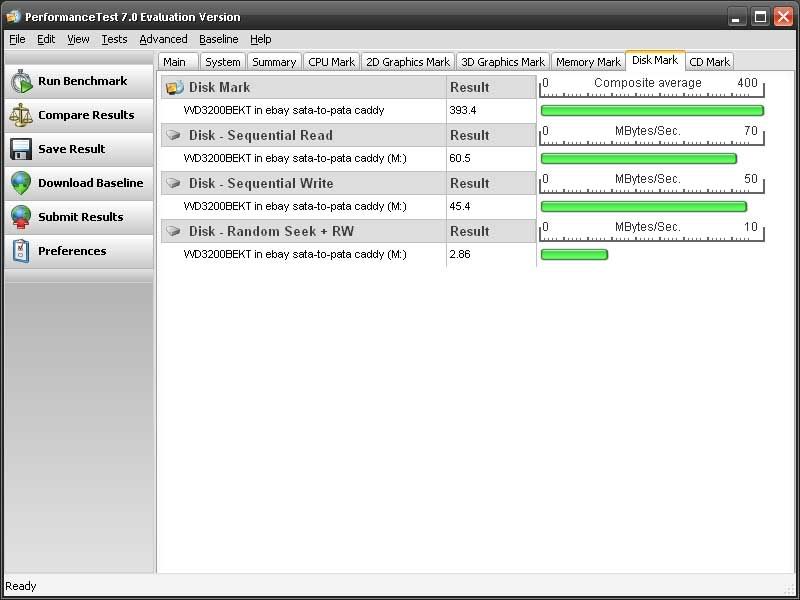Click the Sequential Read disk icon
This screenshot has height=600, width=800.
(174, 135)
